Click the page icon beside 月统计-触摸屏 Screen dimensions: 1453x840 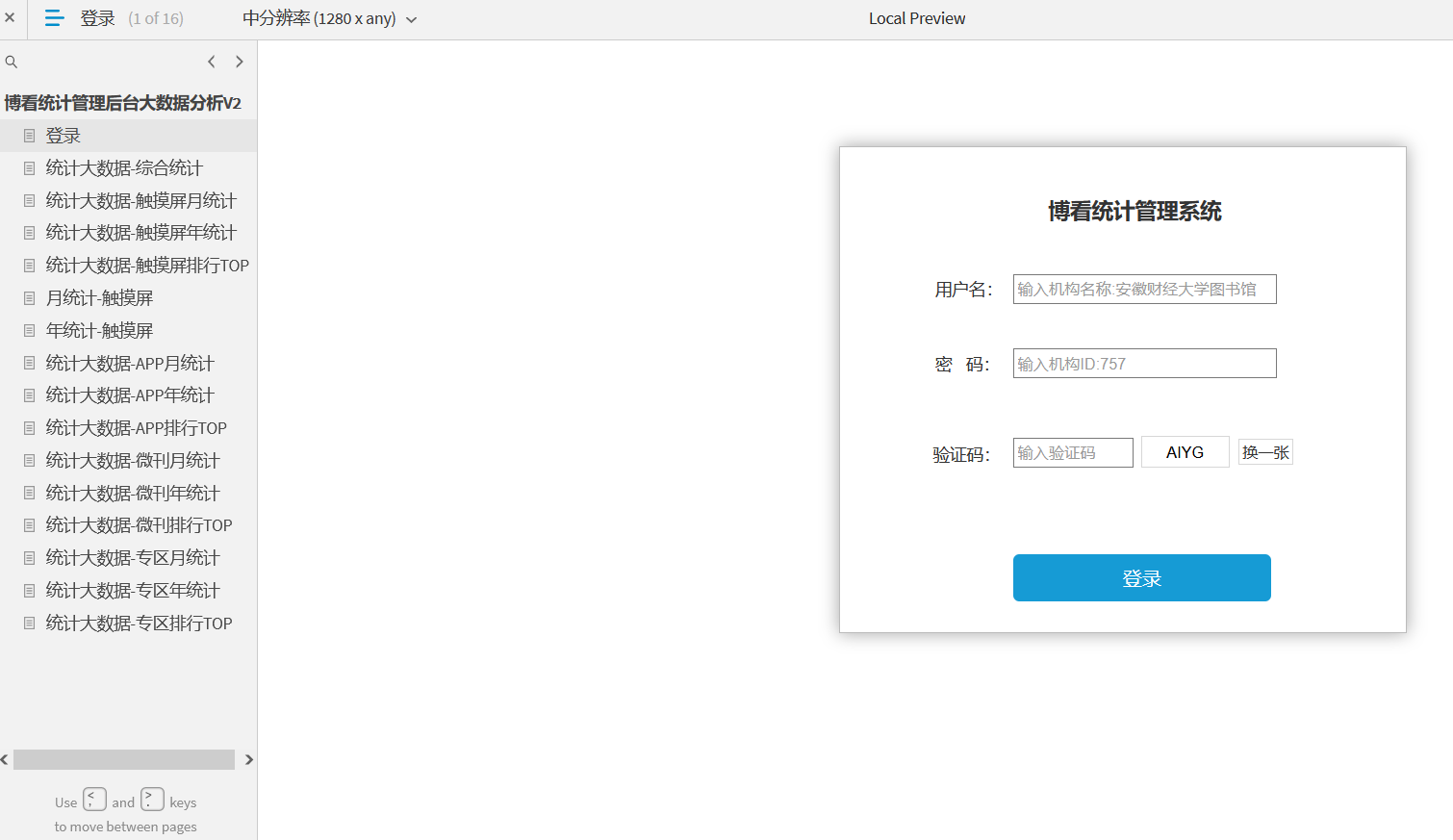[x=30, y=298]
